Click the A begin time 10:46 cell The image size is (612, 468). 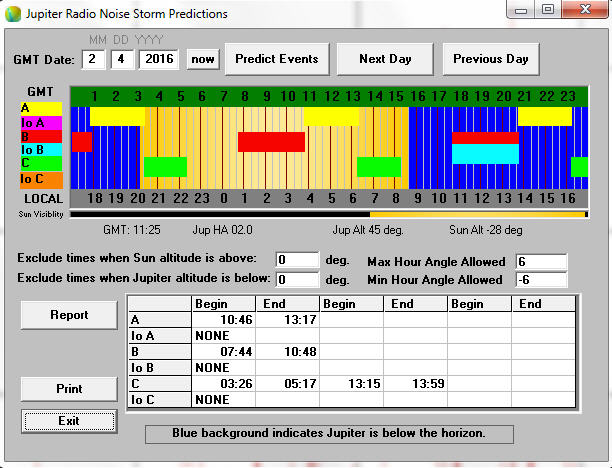[x=224, y=320]
